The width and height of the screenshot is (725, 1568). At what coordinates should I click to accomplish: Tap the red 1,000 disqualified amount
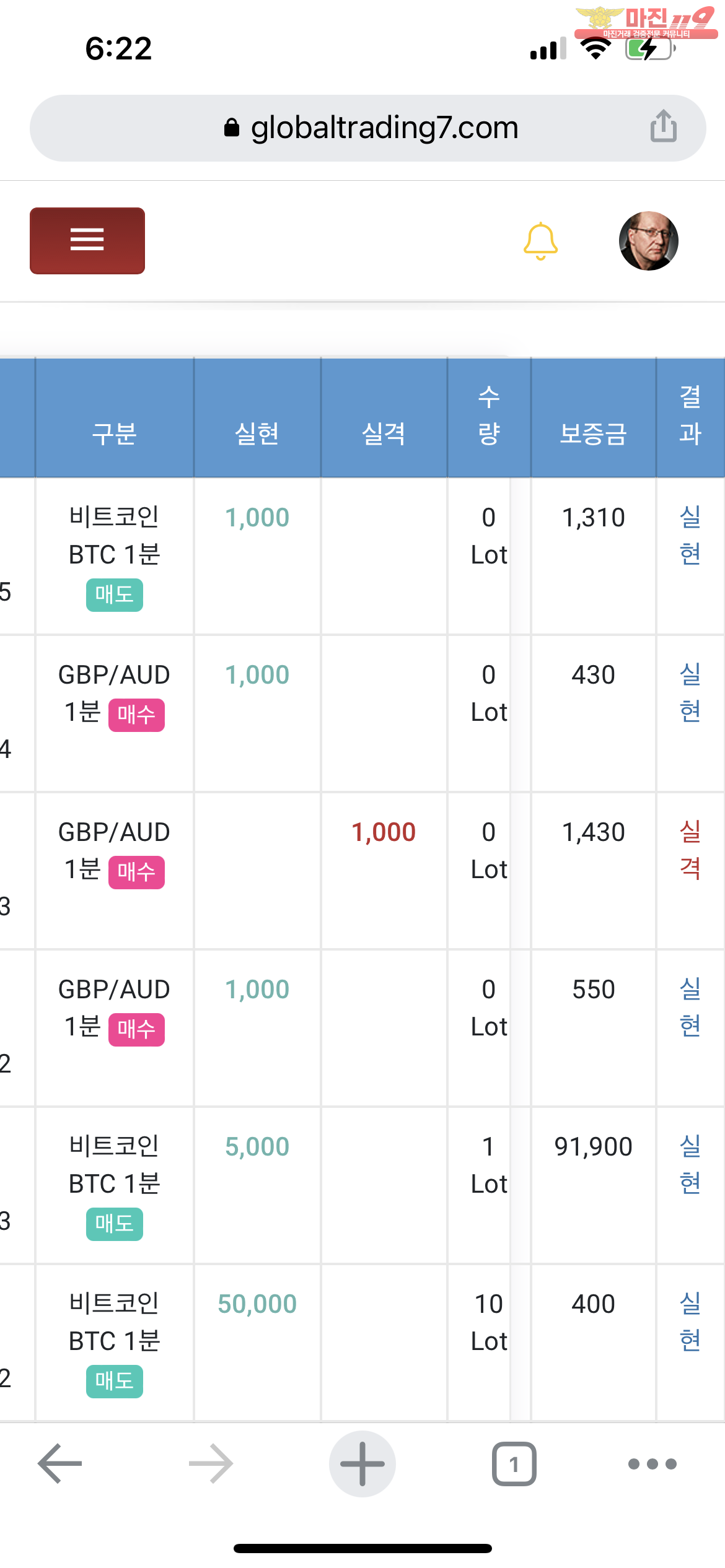[384, 832]
